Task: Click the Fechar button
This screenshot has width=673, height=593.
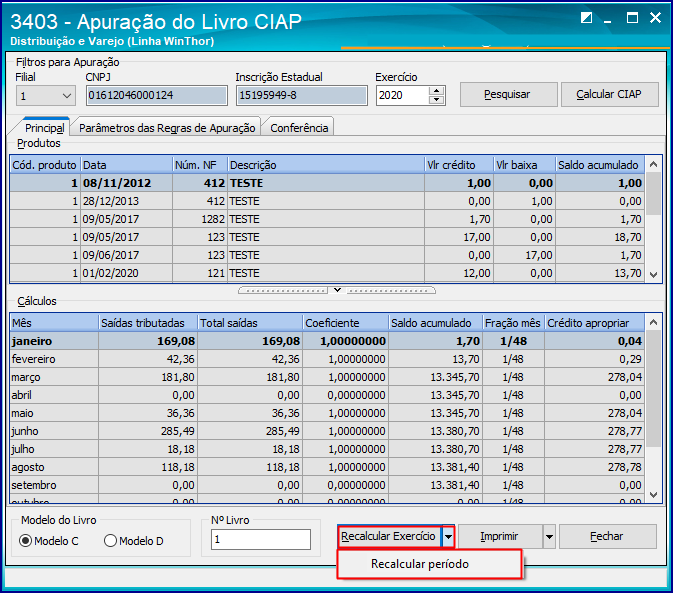Action: [607, 536]
